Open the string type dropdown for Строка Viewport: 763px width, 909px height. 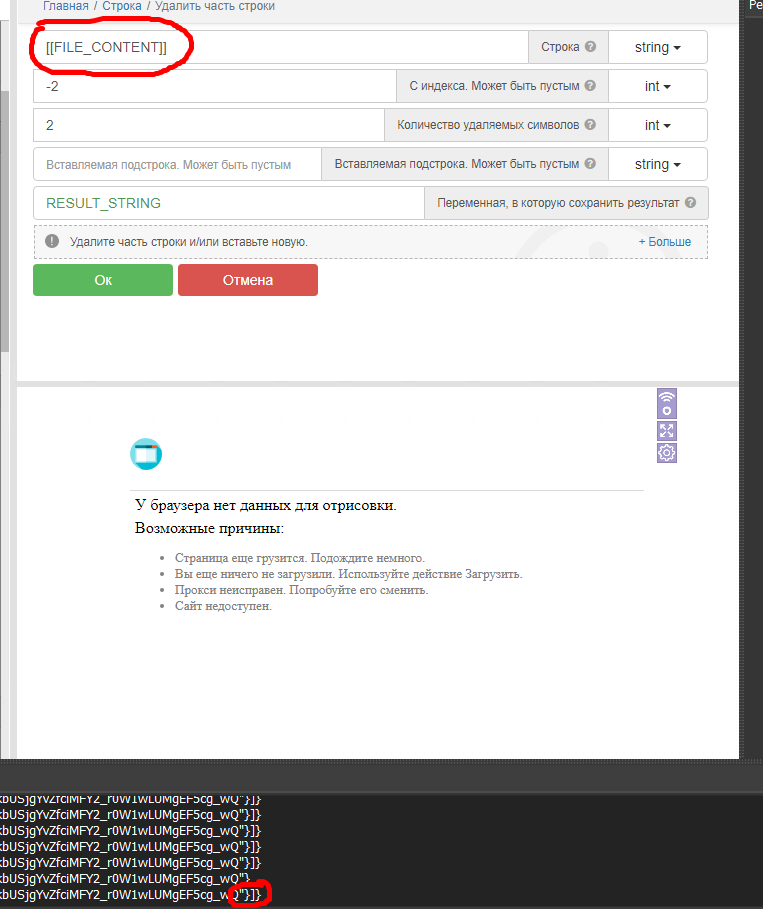pos(657,47)
